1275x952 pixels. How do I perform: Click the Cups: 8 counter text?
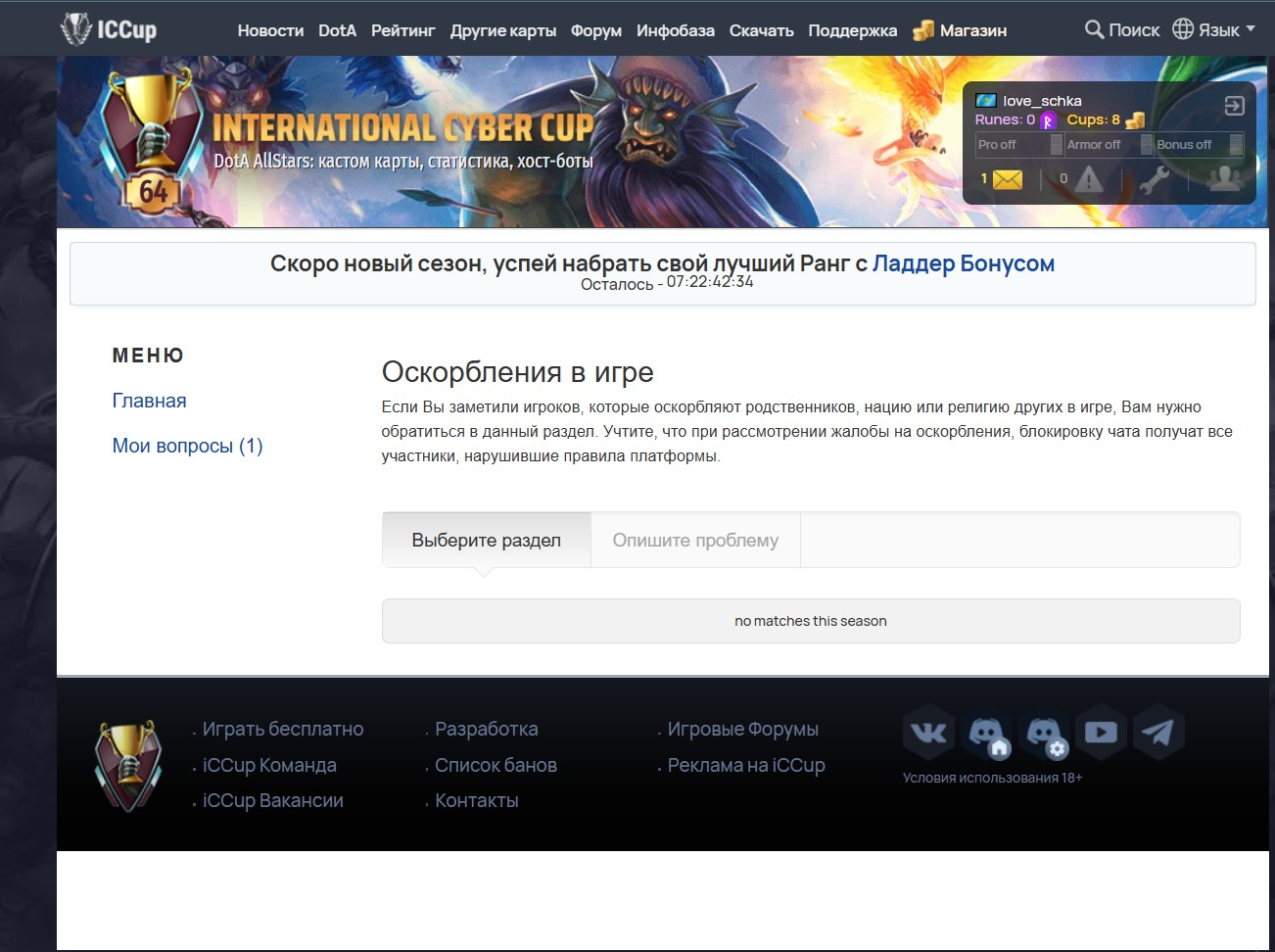1093,119
